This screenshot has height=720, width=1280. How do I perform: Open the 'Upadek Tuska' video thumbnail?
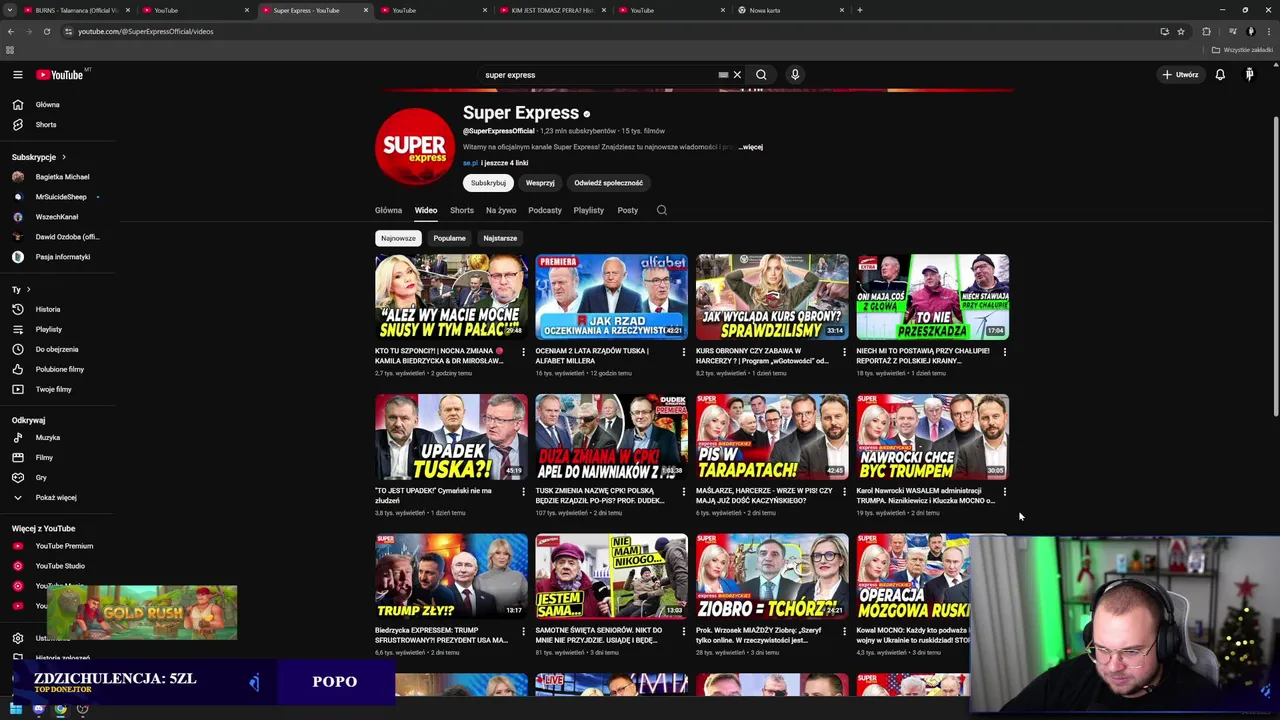click(451, 437)
